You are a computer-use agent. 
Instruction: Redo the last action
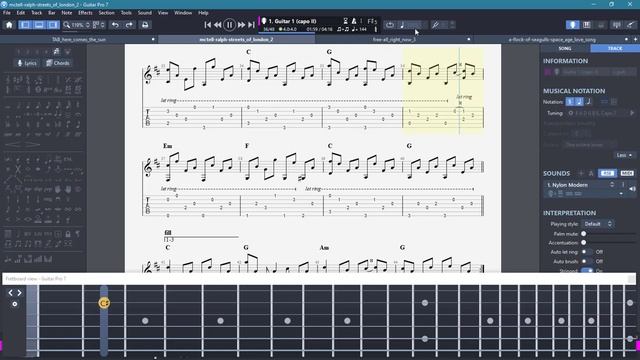129,25
